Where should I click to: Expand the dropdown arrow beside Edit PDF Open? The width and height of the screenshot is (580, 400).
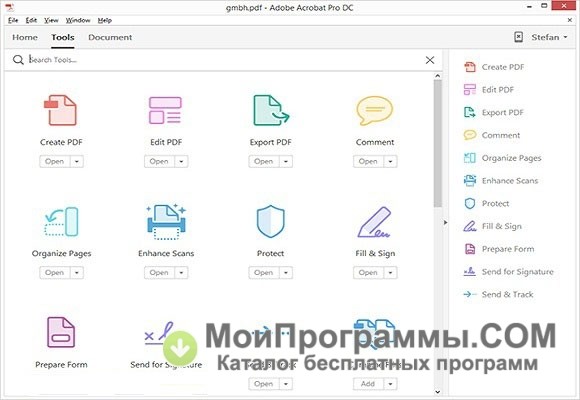(181, 161)
